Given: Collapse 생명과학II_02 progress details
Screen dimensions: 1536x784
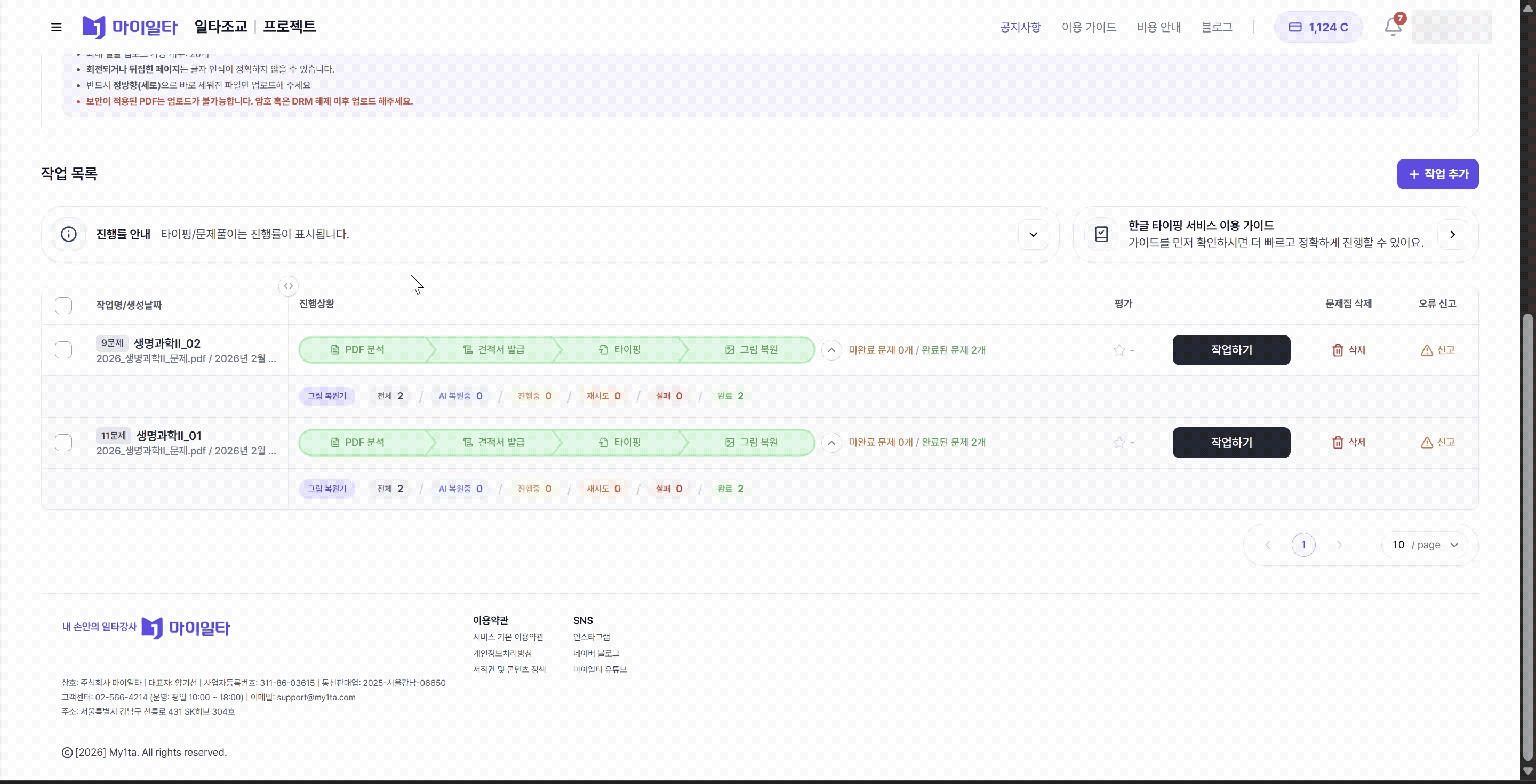Looking at the screenshot, I should click(x=831, y=350).
